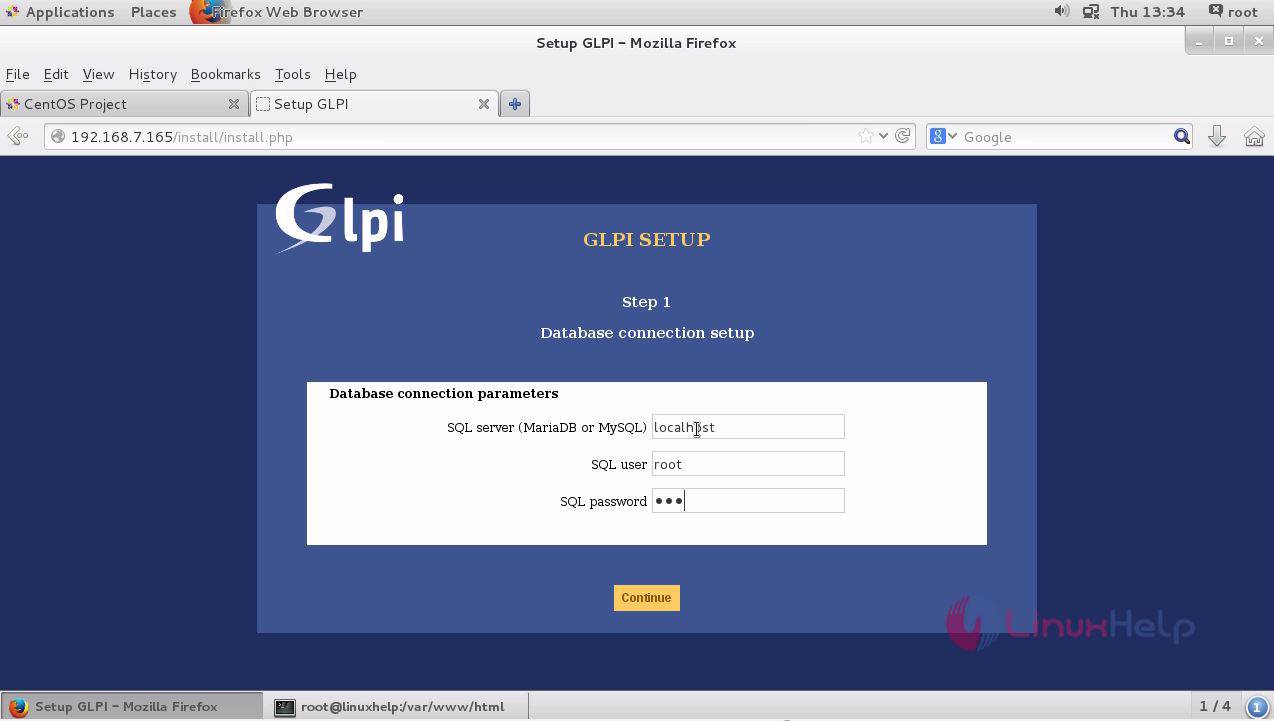
Task: Open the View menu
Action: coord(98,74)
